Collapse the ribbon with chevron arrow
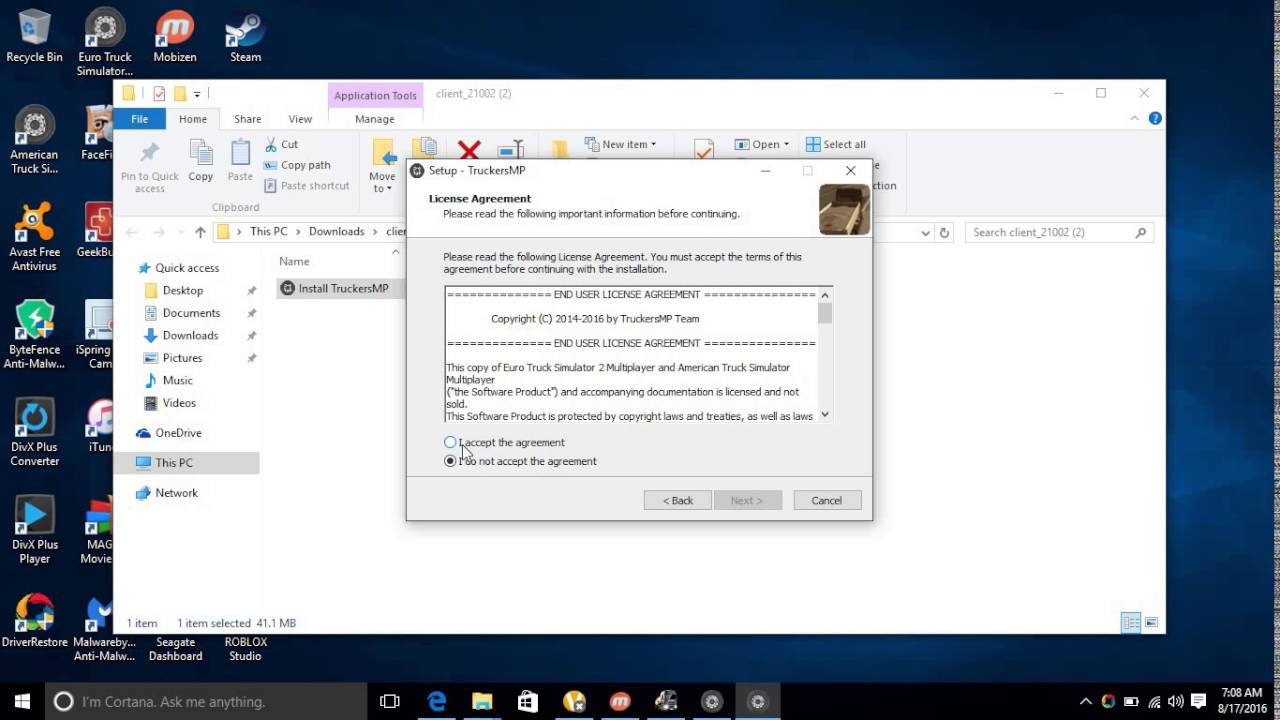This screenshot has height=720, width=1280. click(1135, 118)
